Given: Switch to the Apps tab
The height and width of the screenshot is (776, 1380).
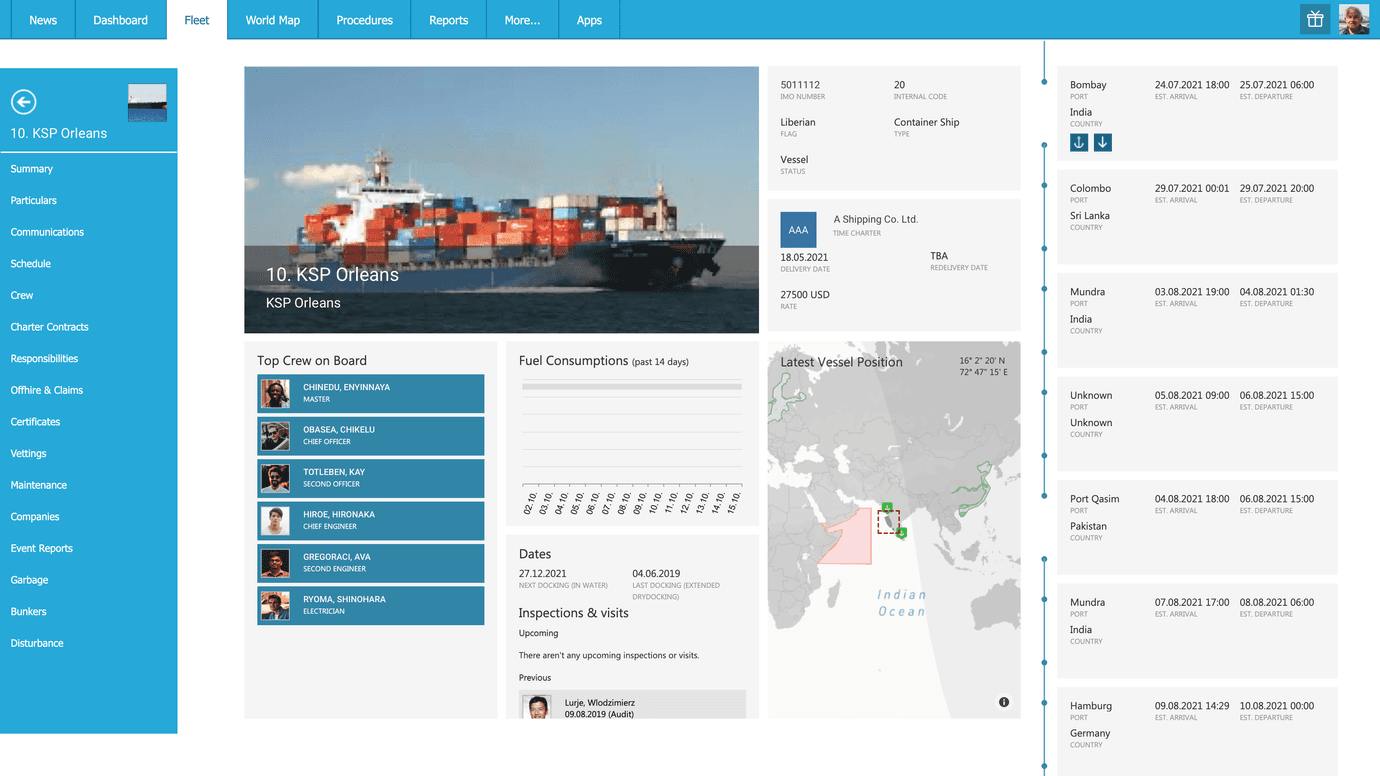Looking at the screenshot, I should pyautogui.click(x=589, y=19).
